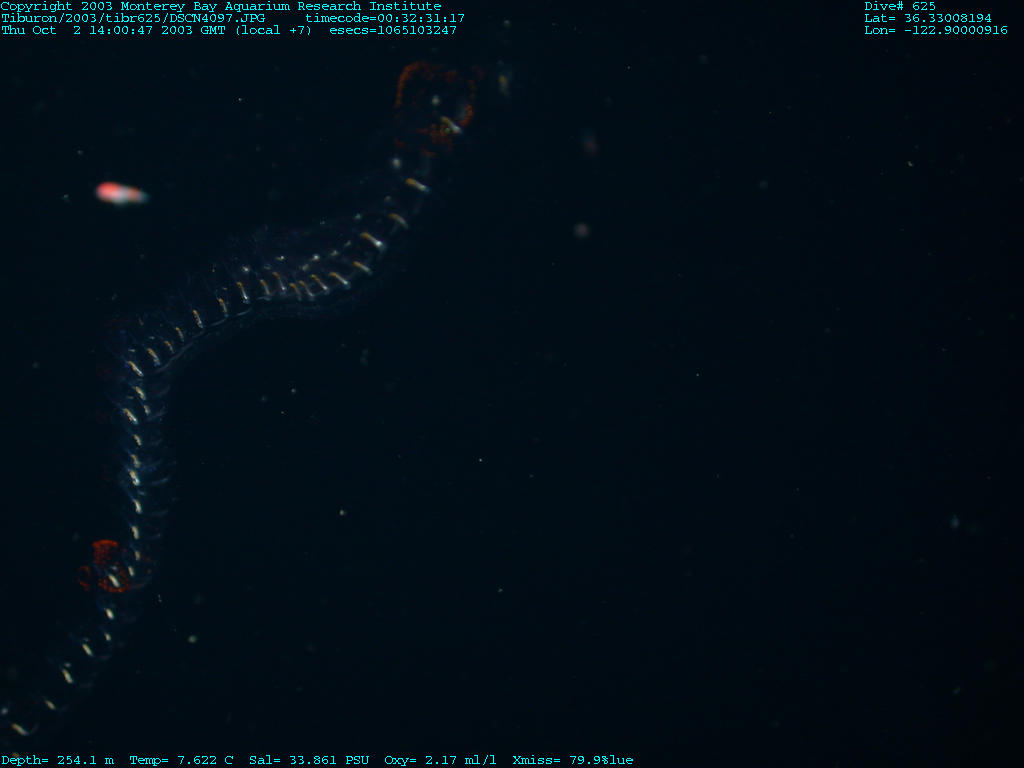Click the timecode=00:32:31:17 readout
This screenshot has height=768, width=1024.
(385, 18)
